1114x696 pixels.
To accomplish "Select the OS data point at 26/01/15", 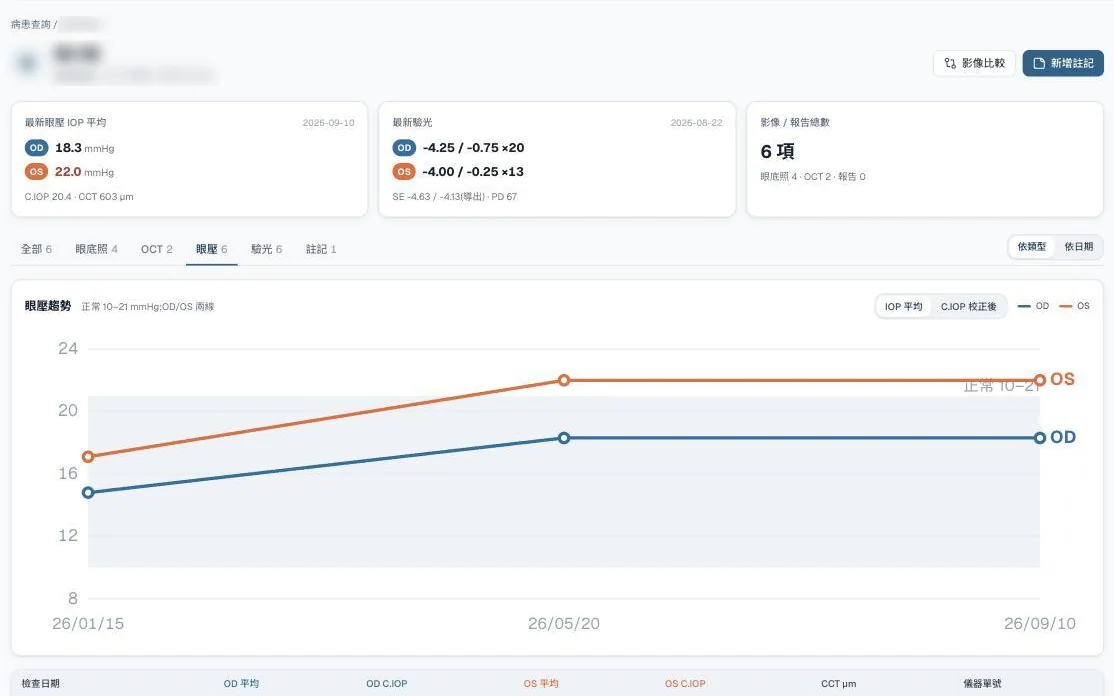I will [x=88, y=457].
